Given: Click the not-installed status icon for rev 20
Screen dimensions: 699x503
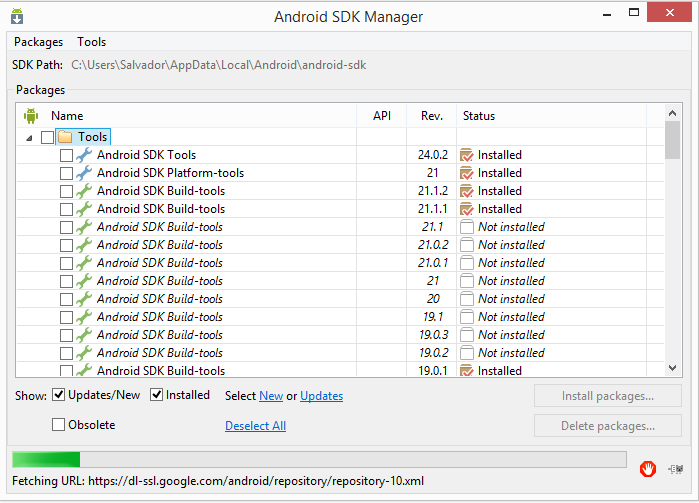Looking at the screenshot, I should click(x=467, y=299).
